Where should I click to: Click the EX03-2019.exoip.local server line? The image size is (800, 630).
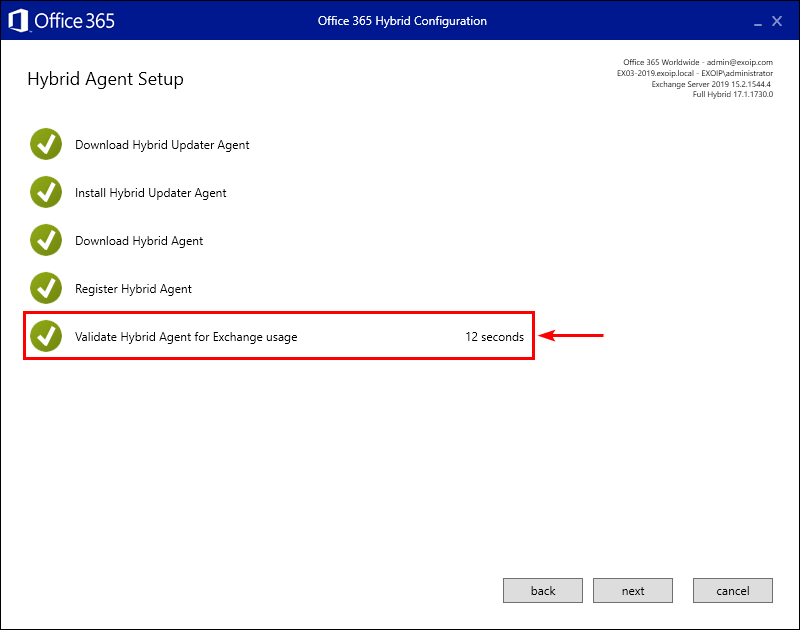coord(695,73)
